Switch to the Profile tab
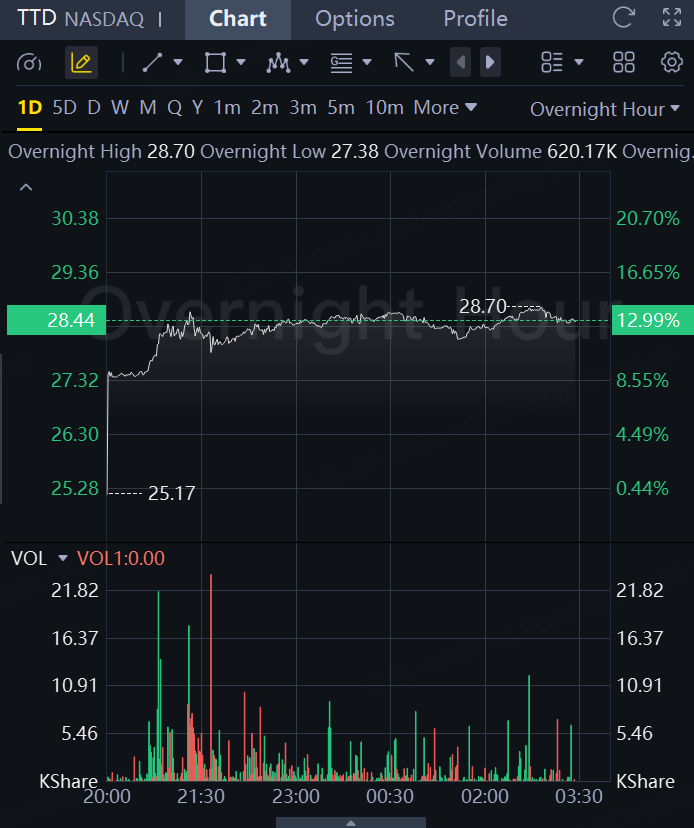Screen dimensions: 694x828 tap(475, 20)
